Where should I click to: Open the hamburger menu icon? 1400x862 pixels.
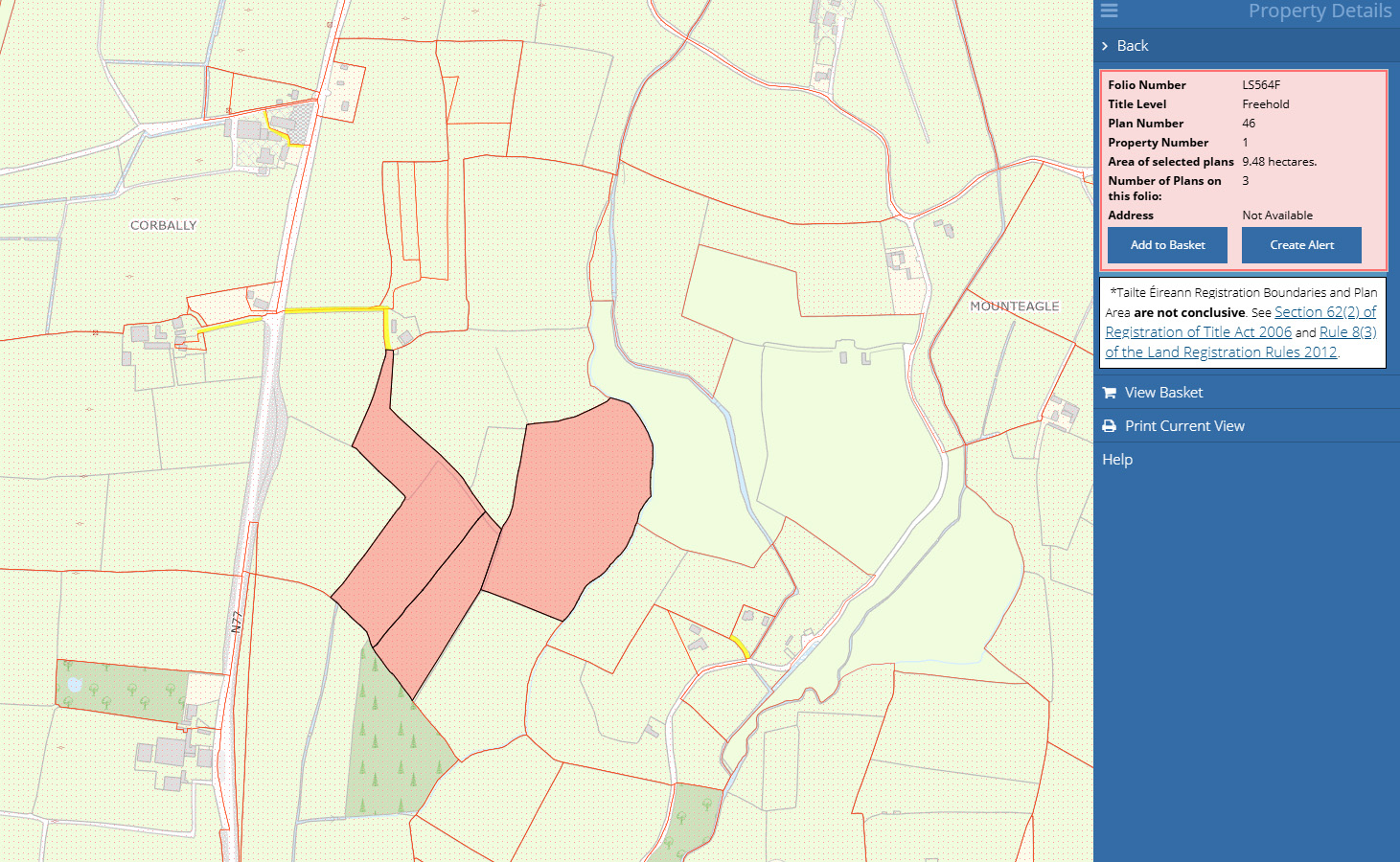[x=1109, y=11]
